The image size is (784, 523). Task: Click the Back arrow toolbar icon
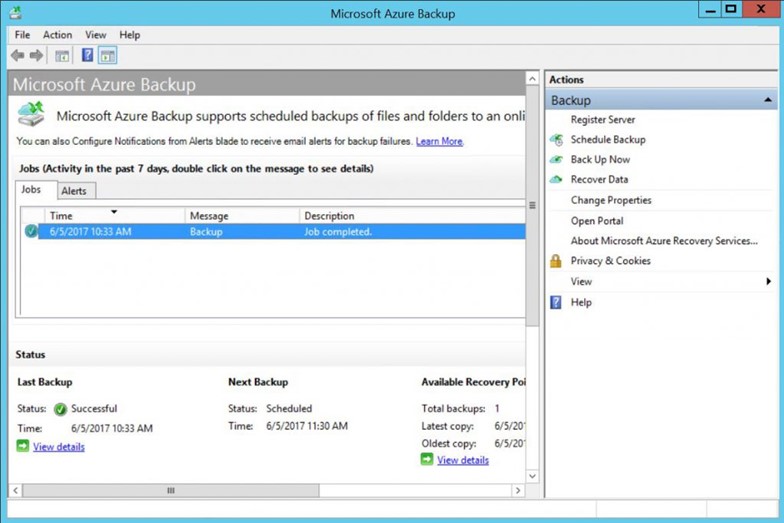pos(18,56)
